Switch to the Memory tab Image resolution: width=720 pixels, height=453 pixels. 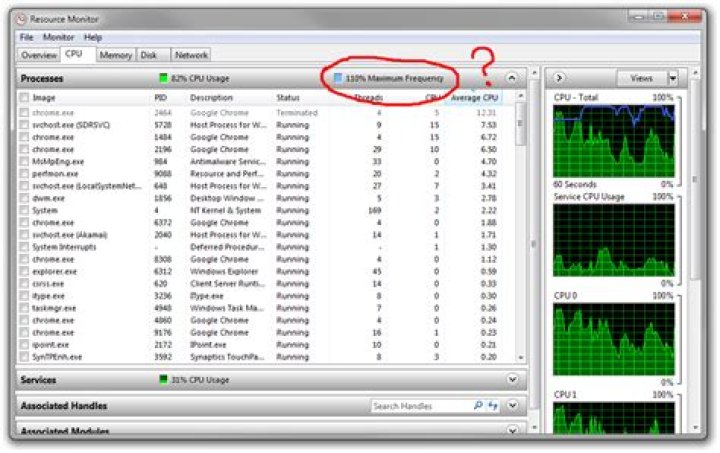(116, 55)
